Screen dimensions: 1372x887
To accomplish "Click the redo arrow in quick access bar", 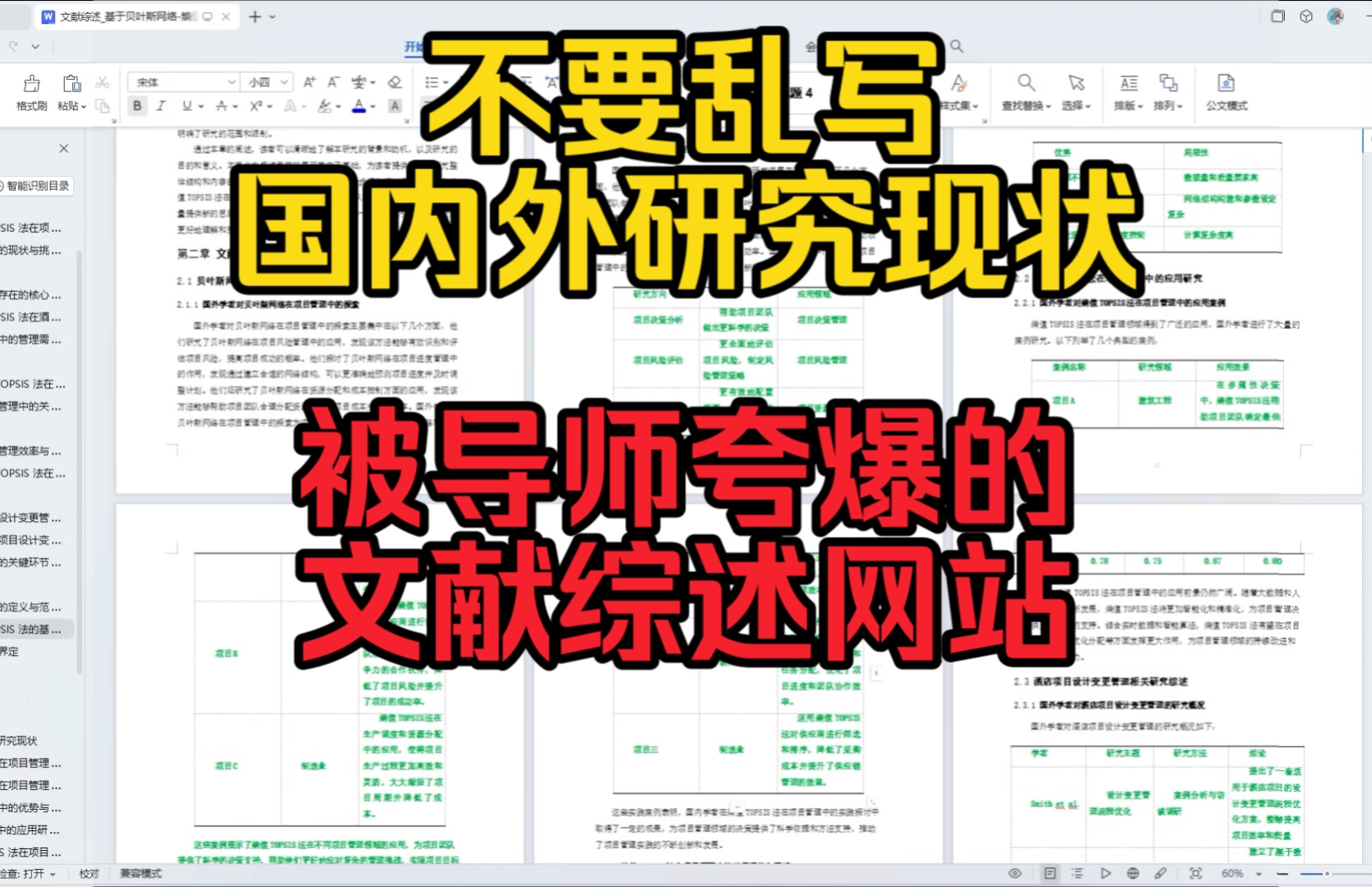I will [13, 47].
